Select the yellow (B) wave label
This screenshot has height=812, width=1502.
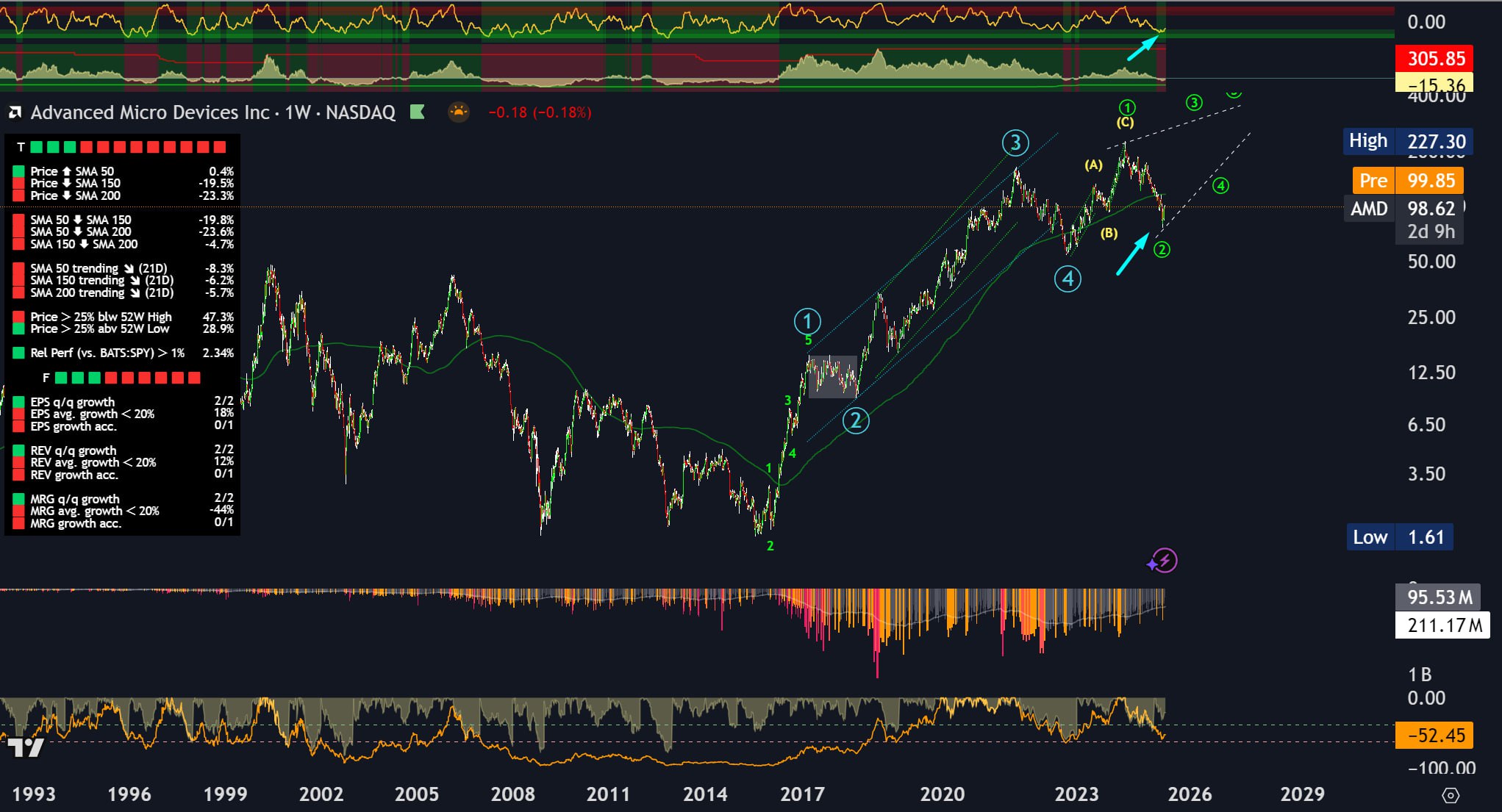[1109, 234]
